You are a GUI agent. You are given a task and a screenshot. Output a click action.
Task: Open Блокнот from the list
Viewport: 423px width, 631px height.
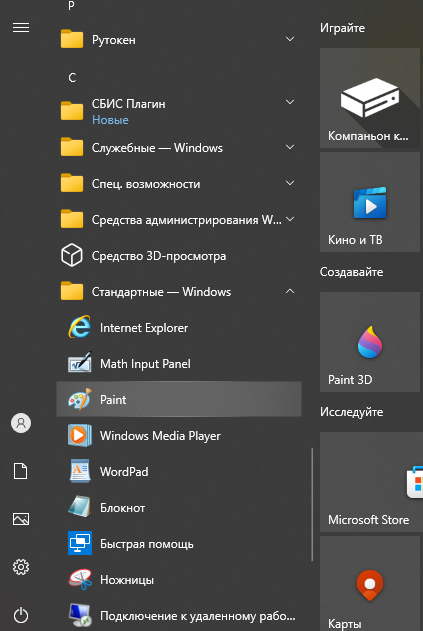[179, 507]
